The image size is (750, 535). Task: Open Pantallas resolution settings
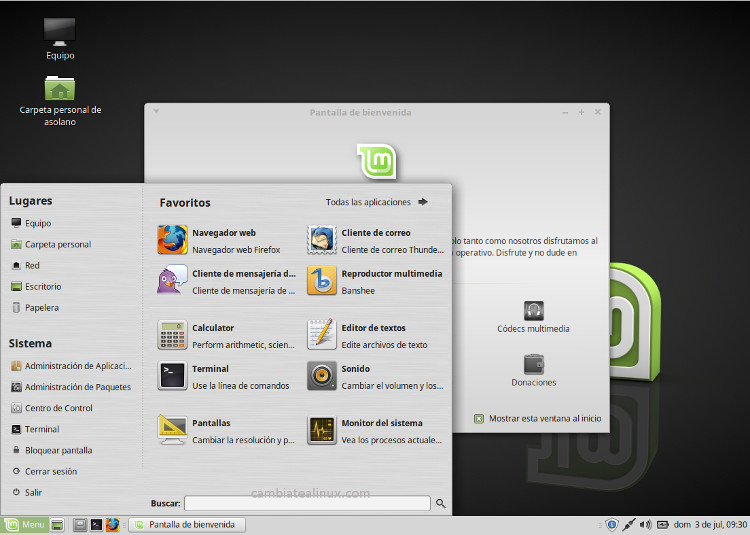coord(226,431)
